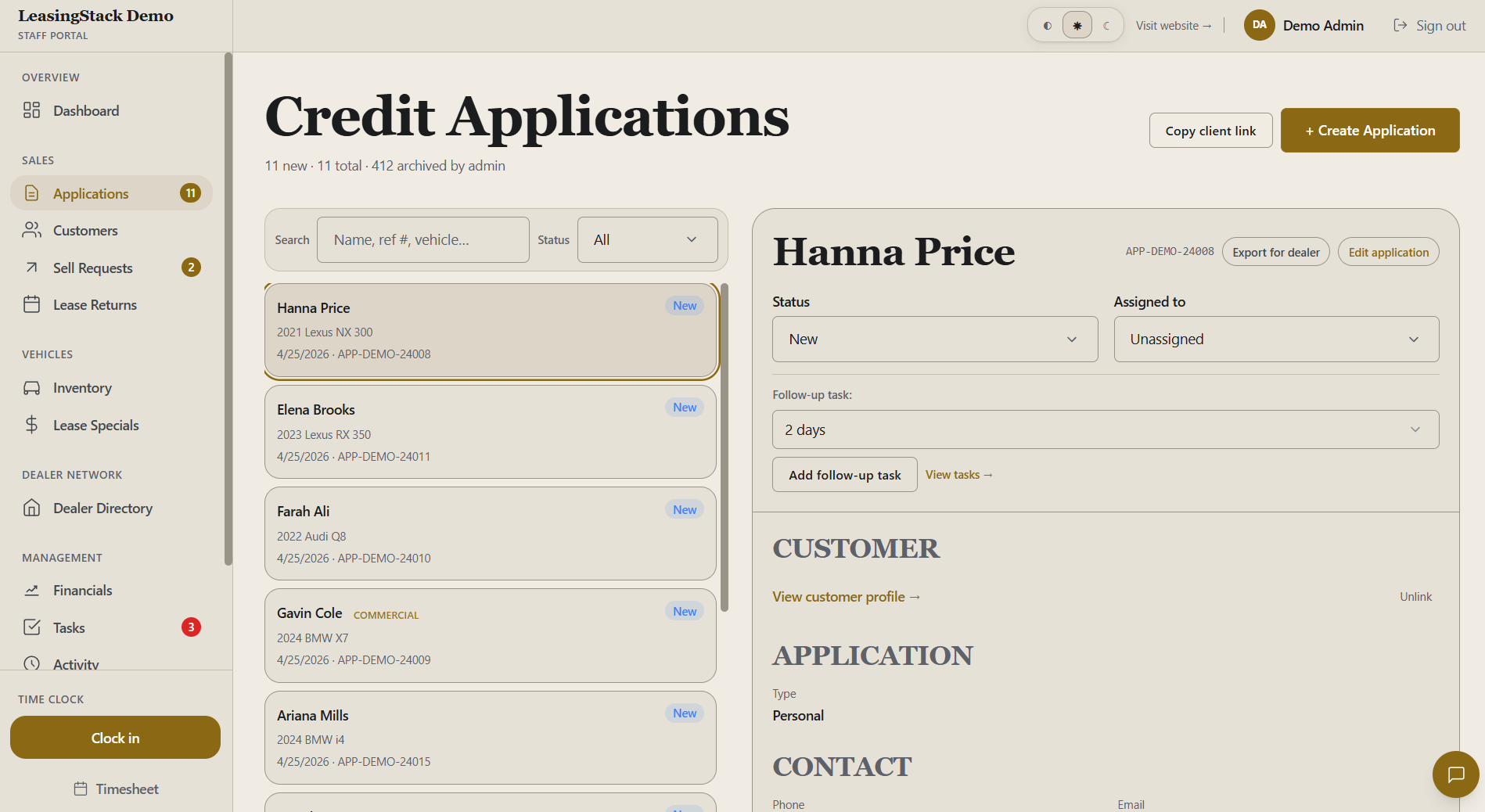The width and height of the screenshot is (1485, 812).
Task: Select Hanna Price application card
Action: [x=491, y=330]
